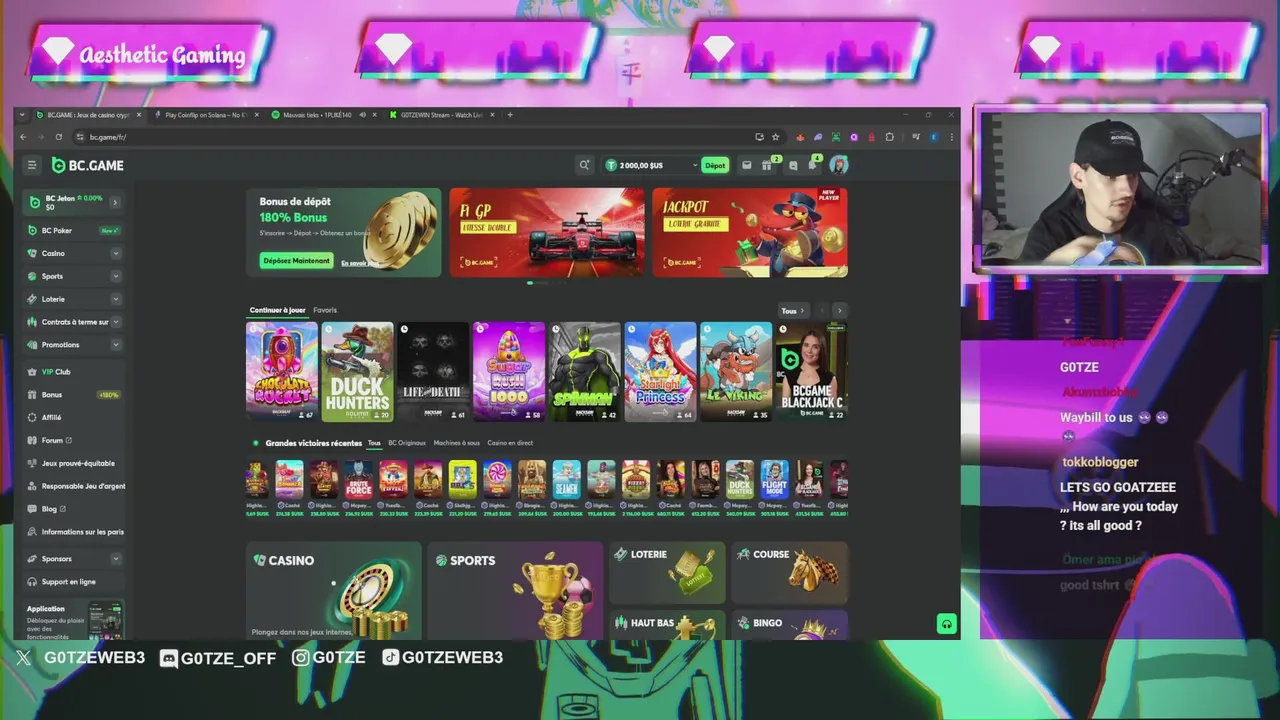Open Responsable Jeu d'argent in the sidebar
The image size is (1280, 720).
pos(74,486)
